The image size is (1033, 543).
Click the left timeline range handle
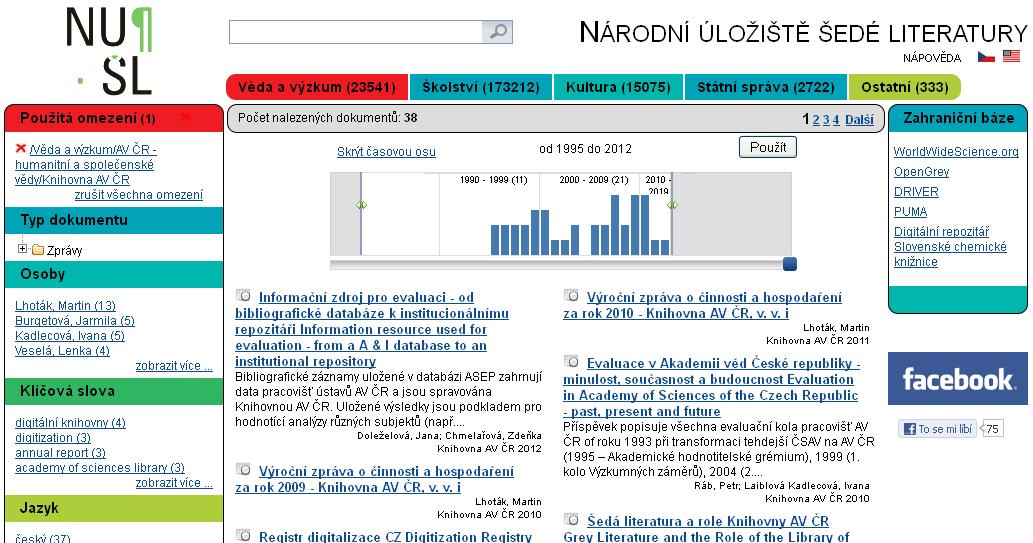tap(361, 205)
